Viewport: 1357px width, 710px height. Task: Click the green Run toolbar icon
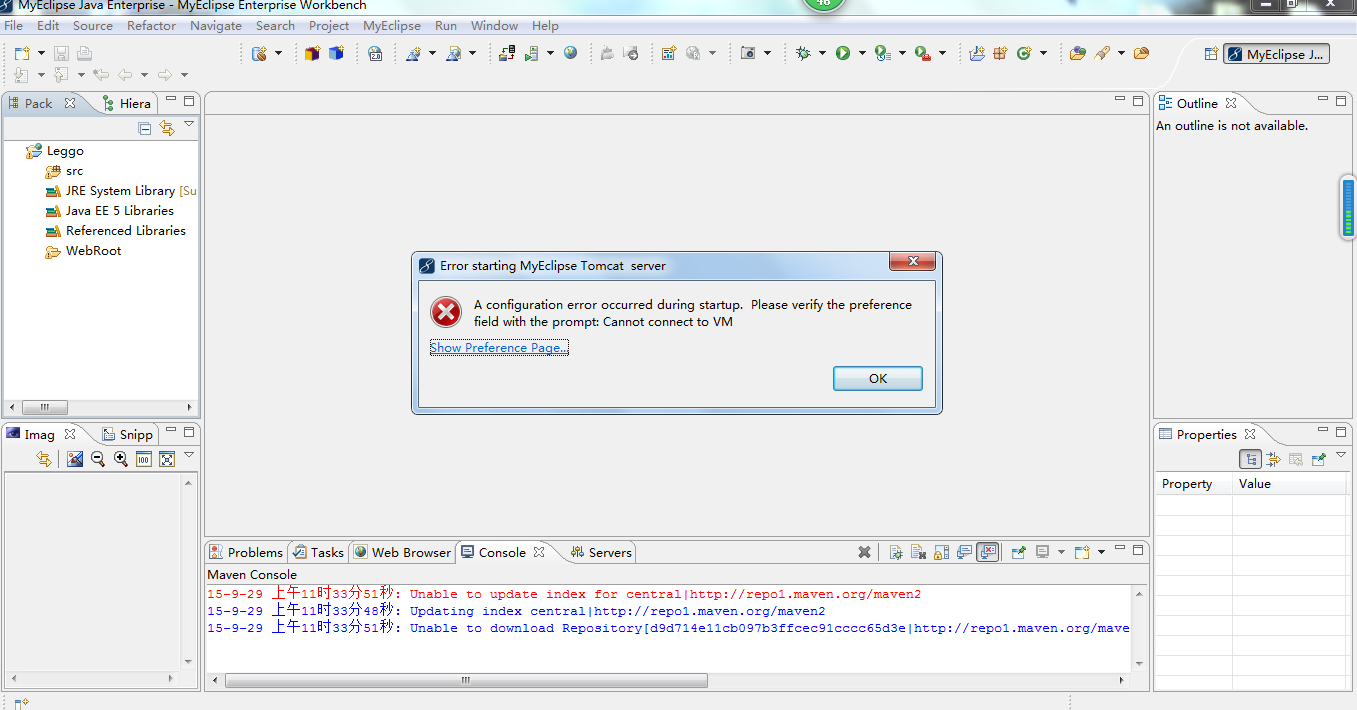pyautogui.click(x=843, y=53)
